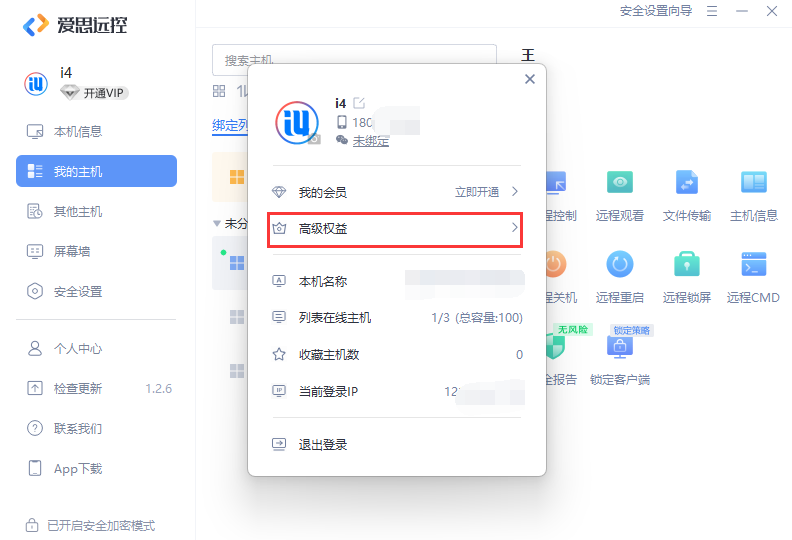Click 退出登录 to log out
The image size is (792, 540).
click(323, 445)
